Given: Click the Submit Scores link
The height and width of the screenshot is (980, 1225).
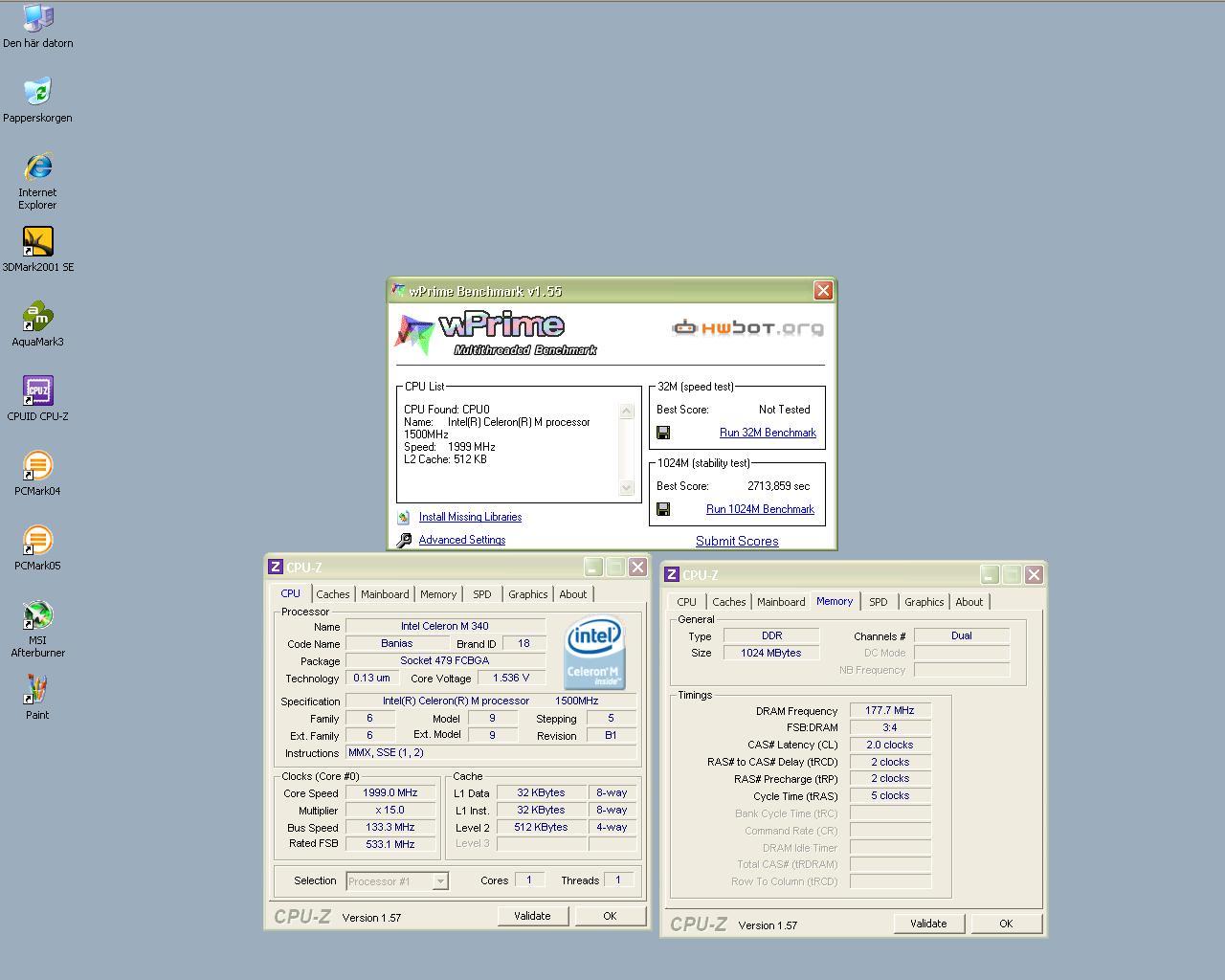Looking at the screenshot, I should point(737,541).
